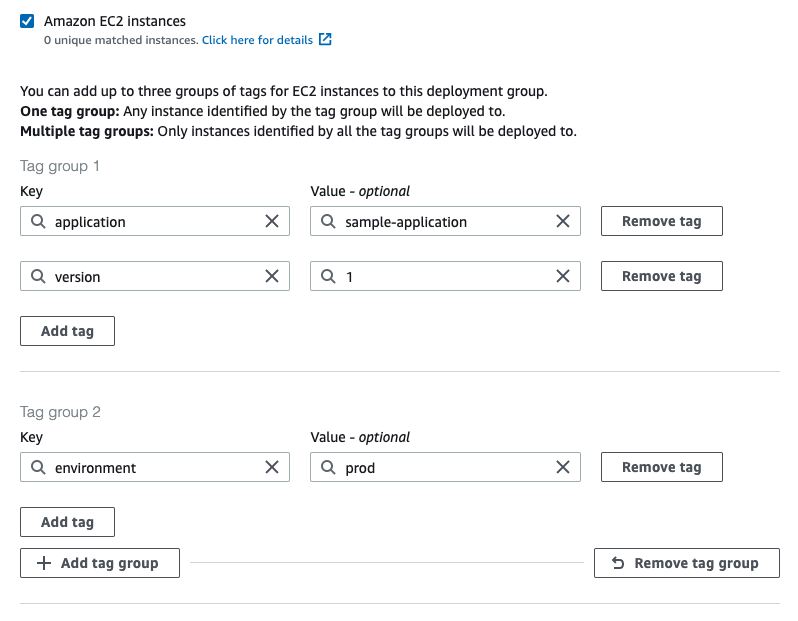Clear the 'version' key with its X icon
The height and width of the screenshot is (621, 798).
[x=272, y=276]
